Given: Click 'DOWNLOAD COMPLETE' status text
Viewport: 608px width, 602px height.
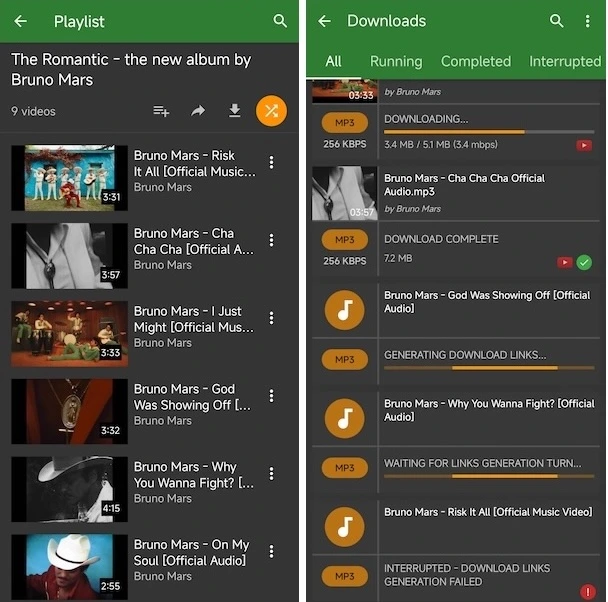Looking at the screenshot, I should coord(441,239).
